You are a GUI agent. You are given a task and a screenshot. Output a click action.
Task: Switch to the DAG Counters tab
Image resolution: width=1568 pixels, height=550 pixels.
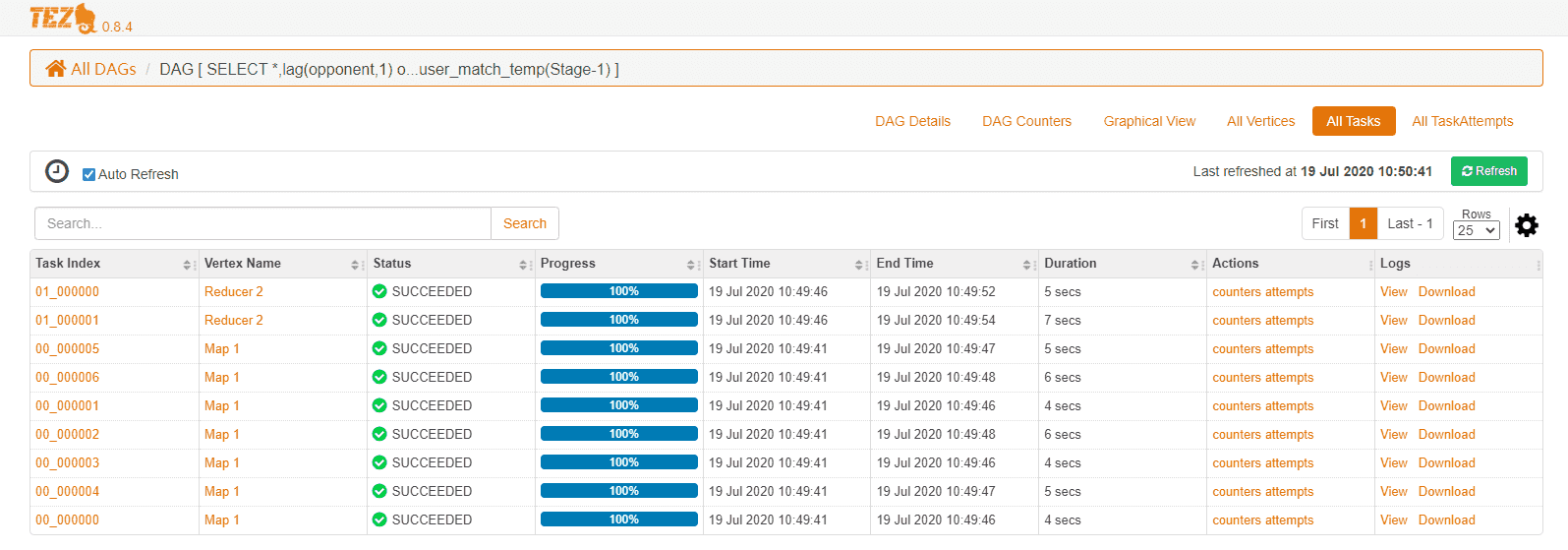(1026, 121)
